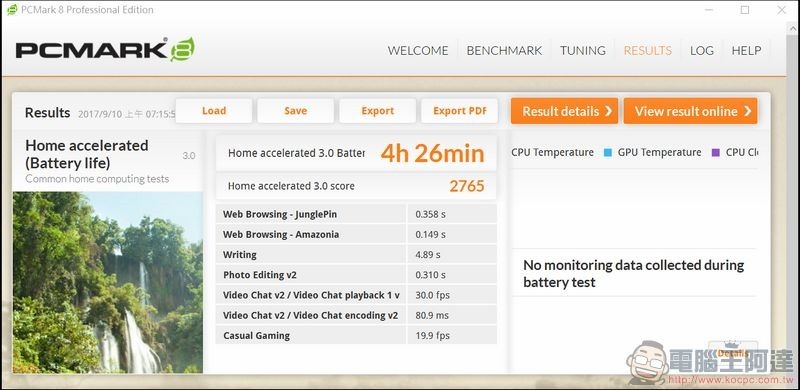Click the CPU Temperature legend label
This screenshot has height=390, width=800.
click(553, 153)
